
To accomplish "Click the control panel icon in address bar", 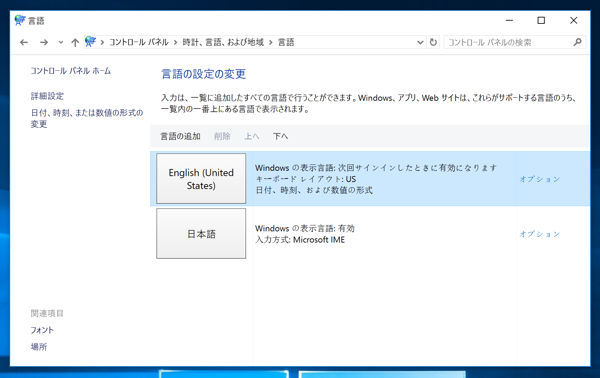I will 90,42.
